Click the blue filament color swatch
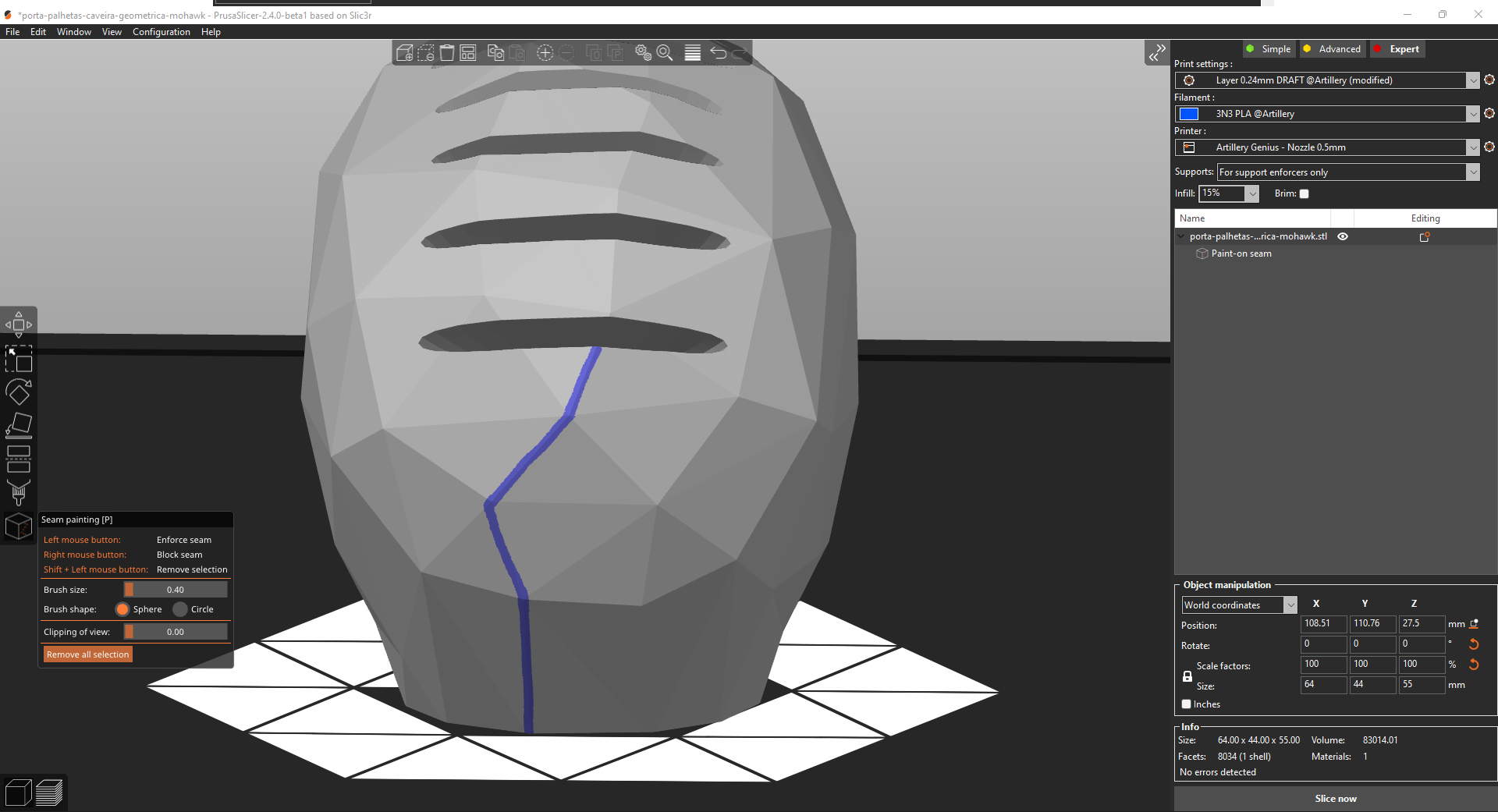This screenshot has height=812, width=1498. pyautogui.click(x=1189, y=114)
